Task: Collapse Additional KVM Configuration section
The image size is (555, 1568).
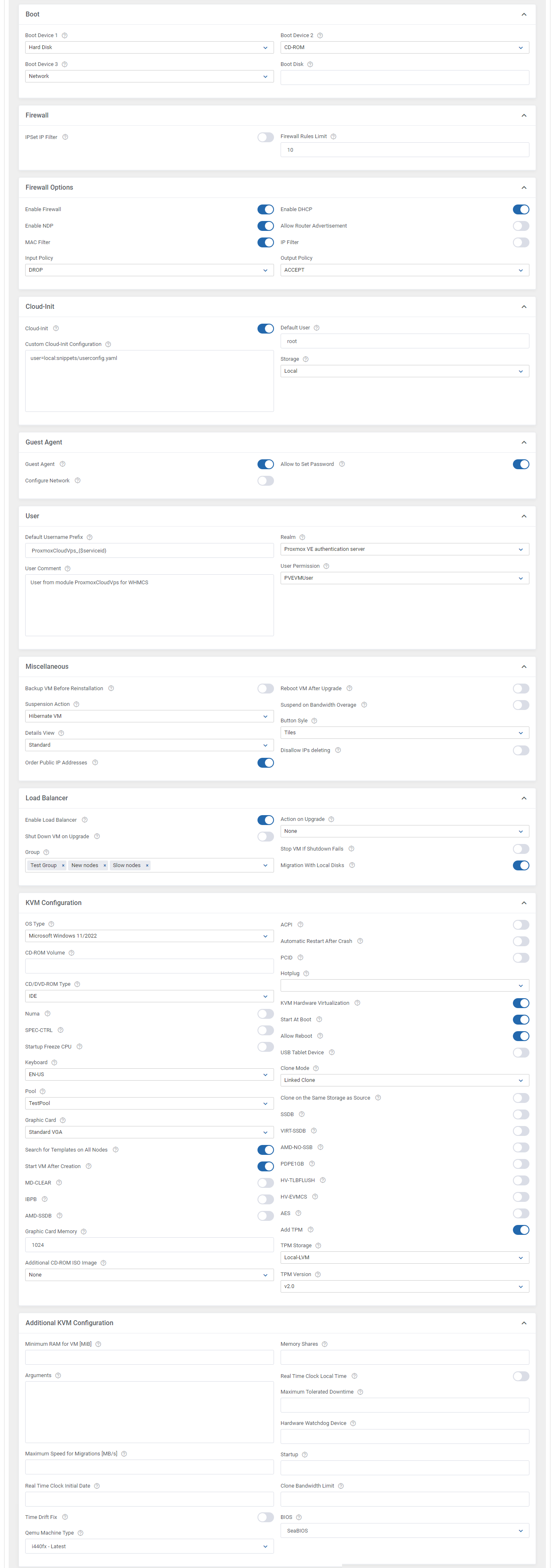Action: click(523, 1323)
